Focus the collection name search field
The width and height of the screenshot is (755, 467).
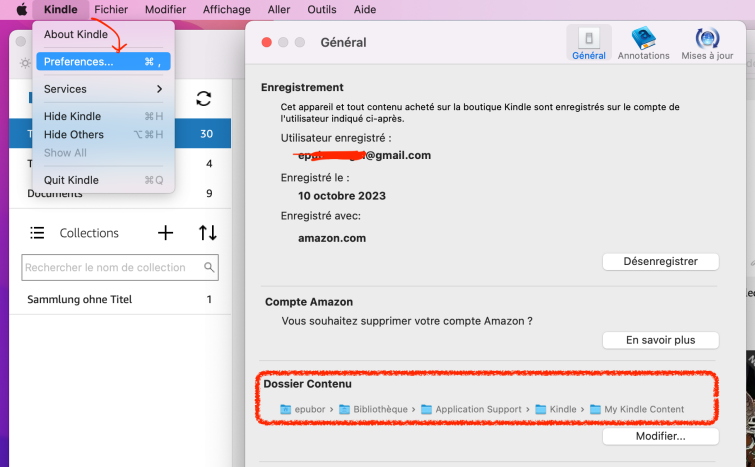tap(120, 268)
